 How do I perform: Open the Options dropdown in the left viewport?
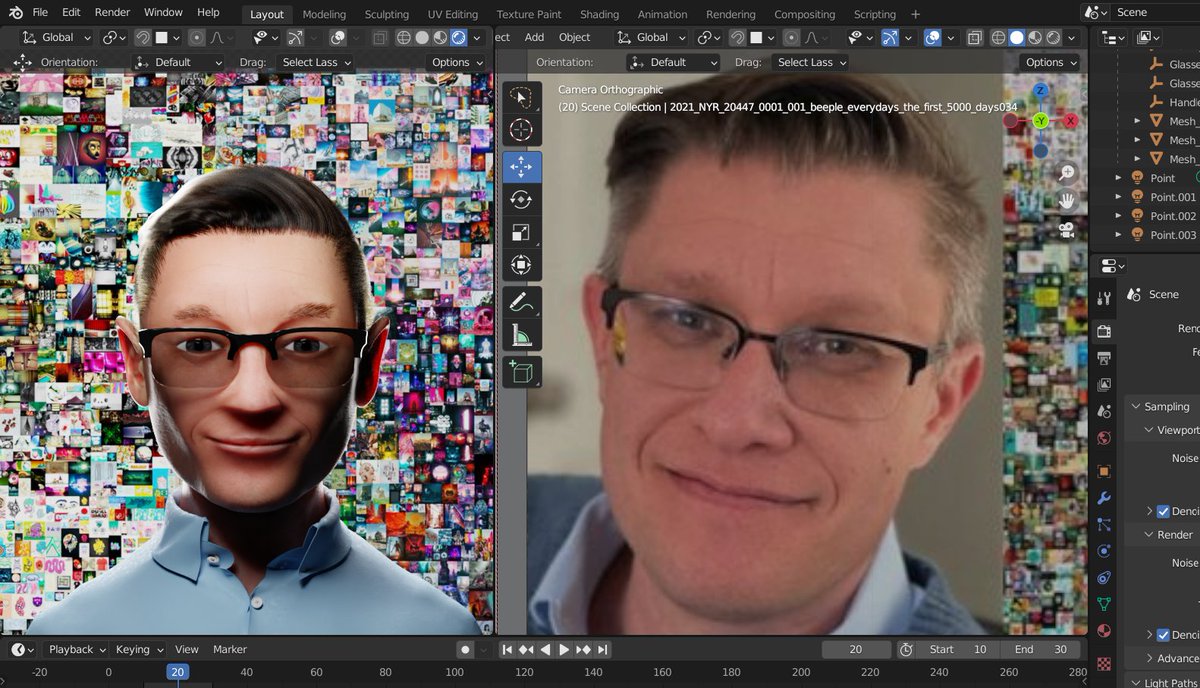457,62
